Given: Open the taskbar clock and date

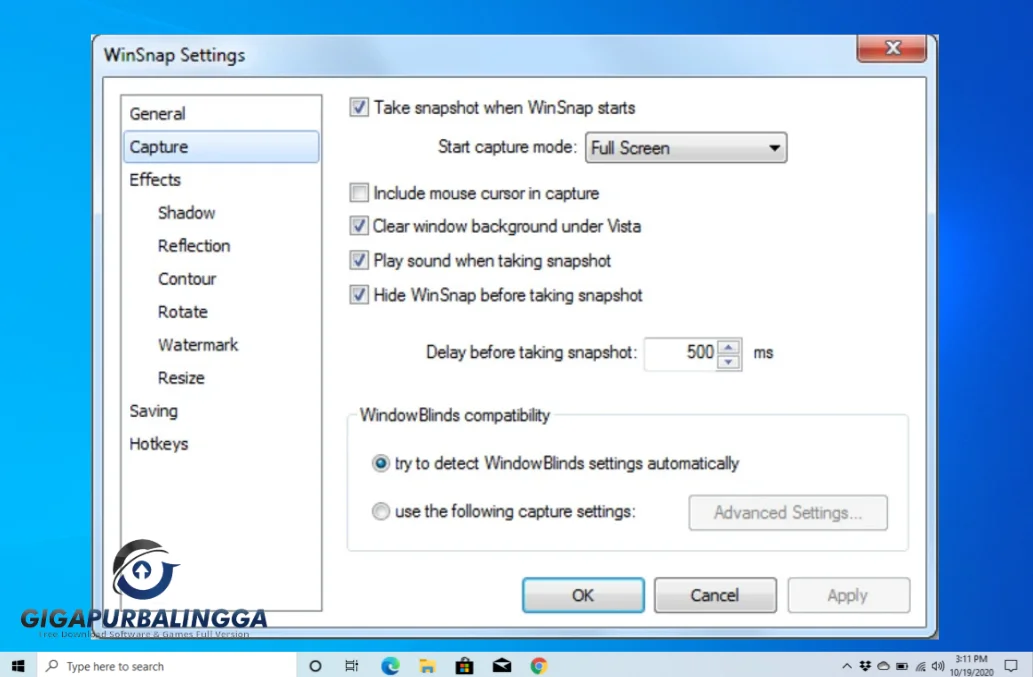Looking at the screenshot, I should coord(972,666).
